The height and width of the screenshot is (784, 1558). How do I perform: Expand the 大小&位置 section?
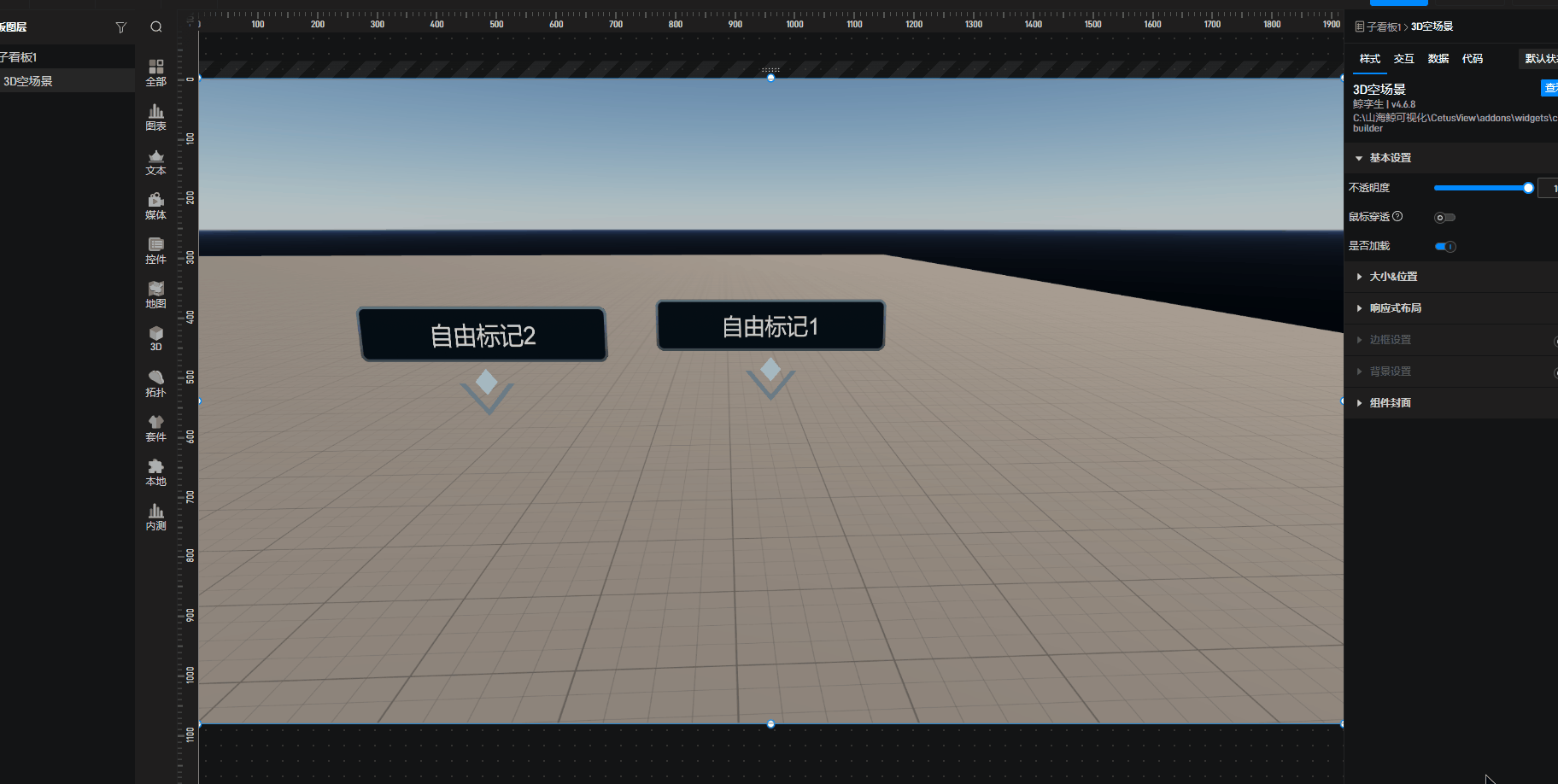point(1392,277)
